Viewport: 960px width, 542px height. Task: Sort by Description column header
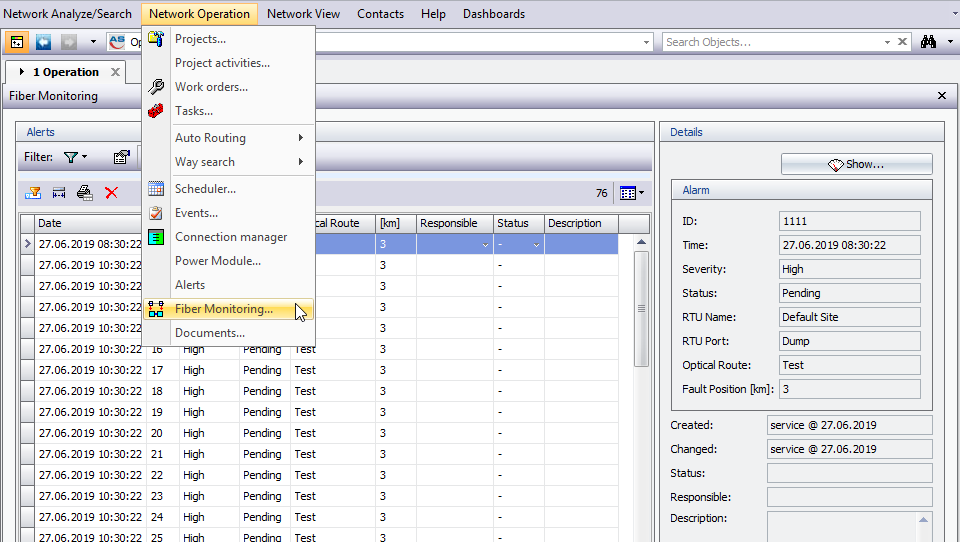pos(581,224)
